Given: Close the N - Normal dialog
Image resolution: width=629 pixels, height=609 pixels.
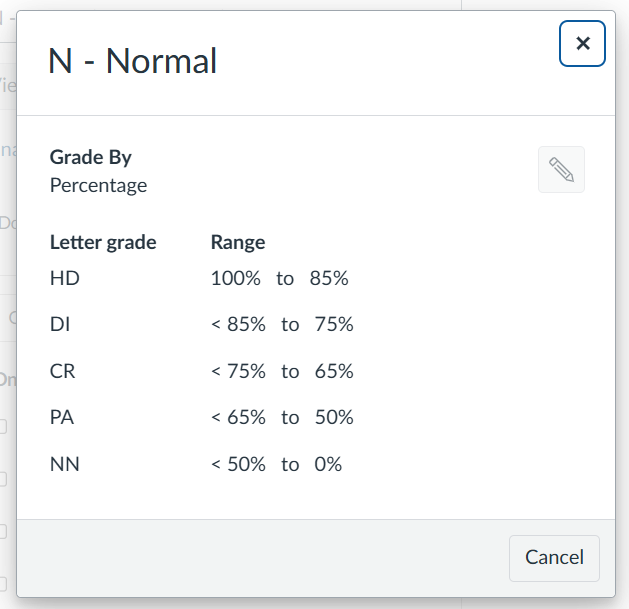Looking at the screenshot, I should coord(582,44).
